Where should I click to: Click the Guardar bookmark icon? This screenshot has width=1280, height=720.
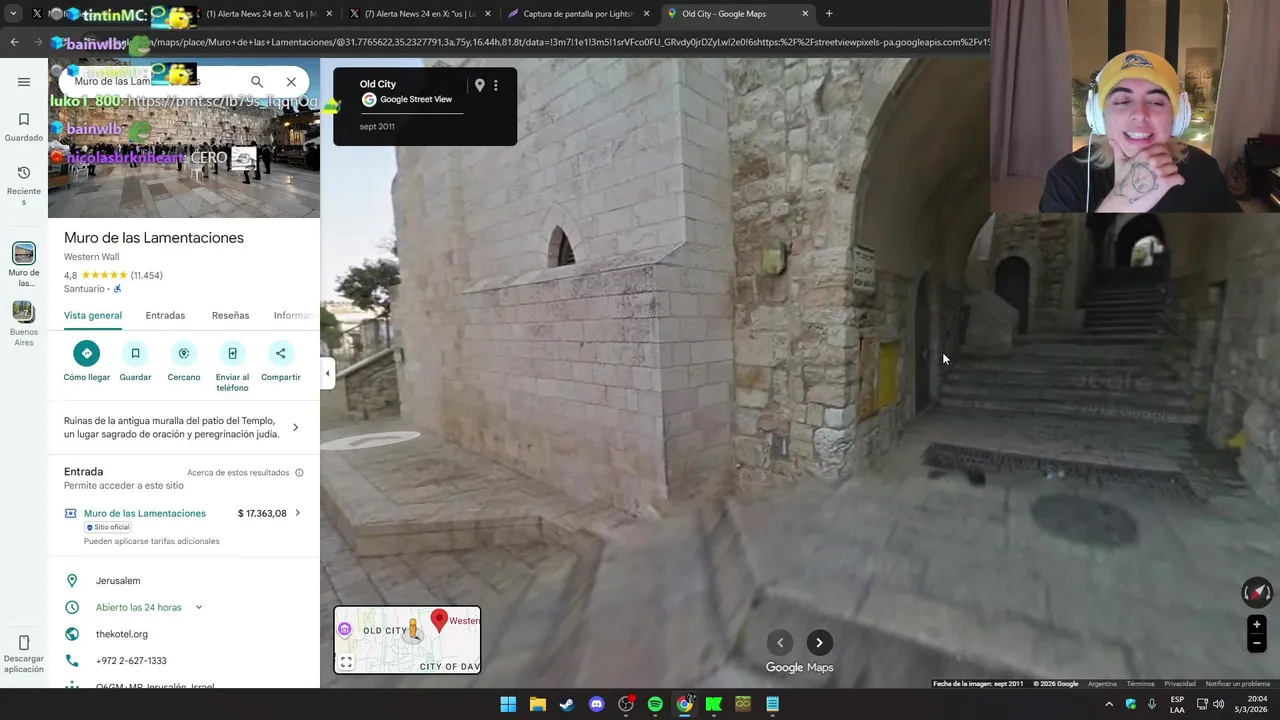coord(135,353)
